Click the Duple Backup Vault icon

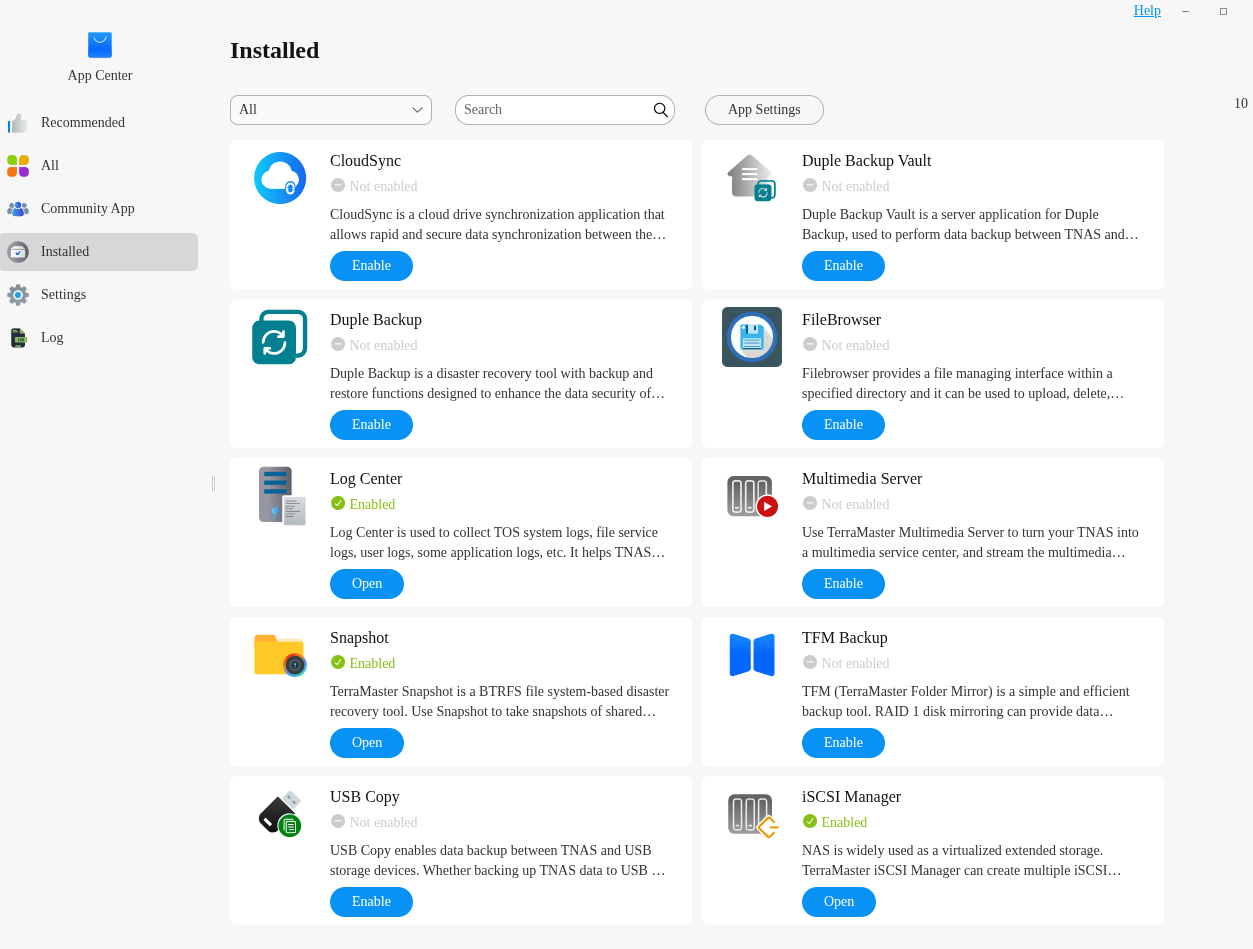coord(752,178)
